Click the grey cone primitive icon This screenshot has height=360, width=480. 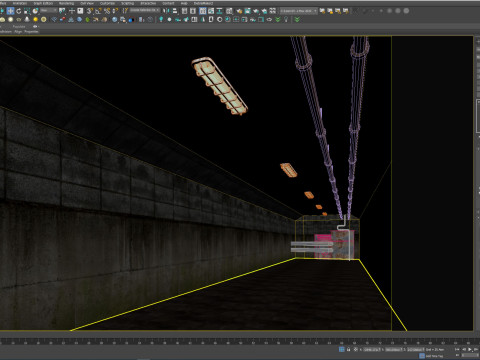tap(27, 19)
